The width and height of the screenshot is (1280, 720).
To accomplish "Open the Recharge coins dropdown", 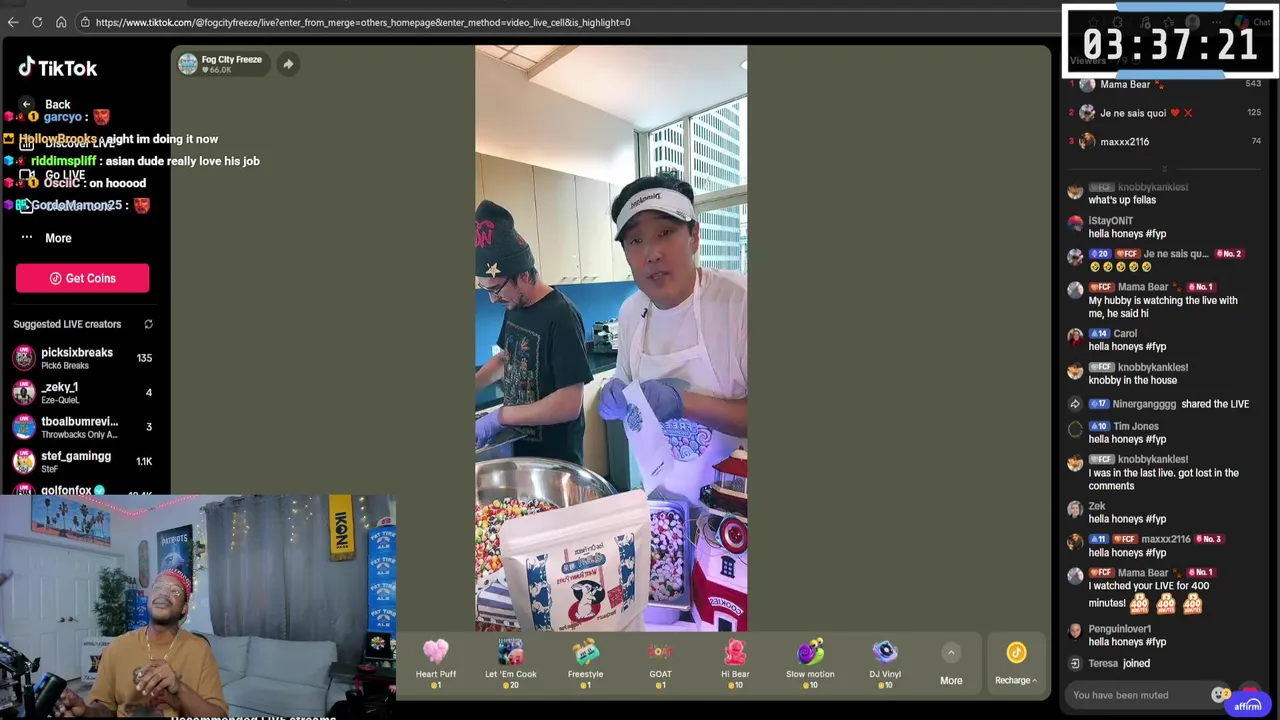I will click(x=1016, y=664).
